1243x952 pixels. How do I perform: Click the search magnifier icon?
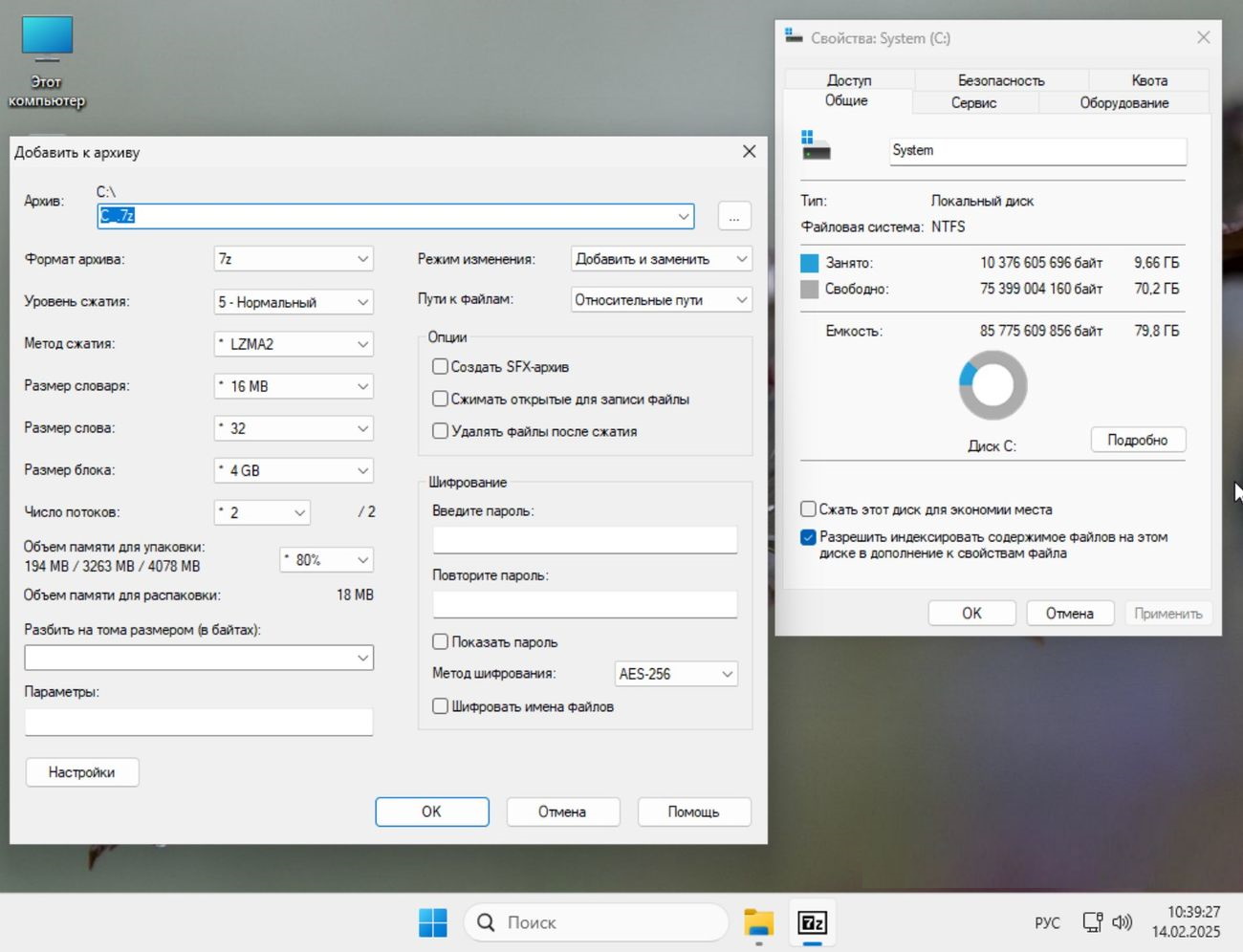(x=486, y=922)
